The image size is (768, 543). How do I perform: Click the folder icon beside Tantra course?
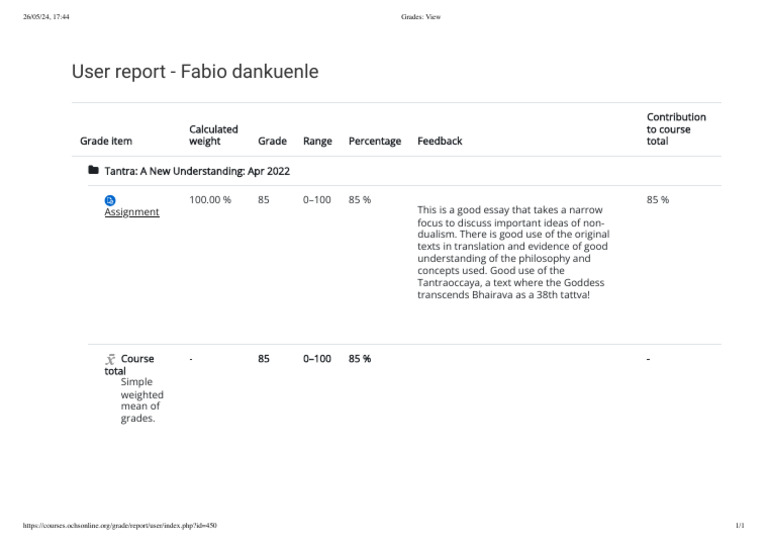(x=93, y=170)
